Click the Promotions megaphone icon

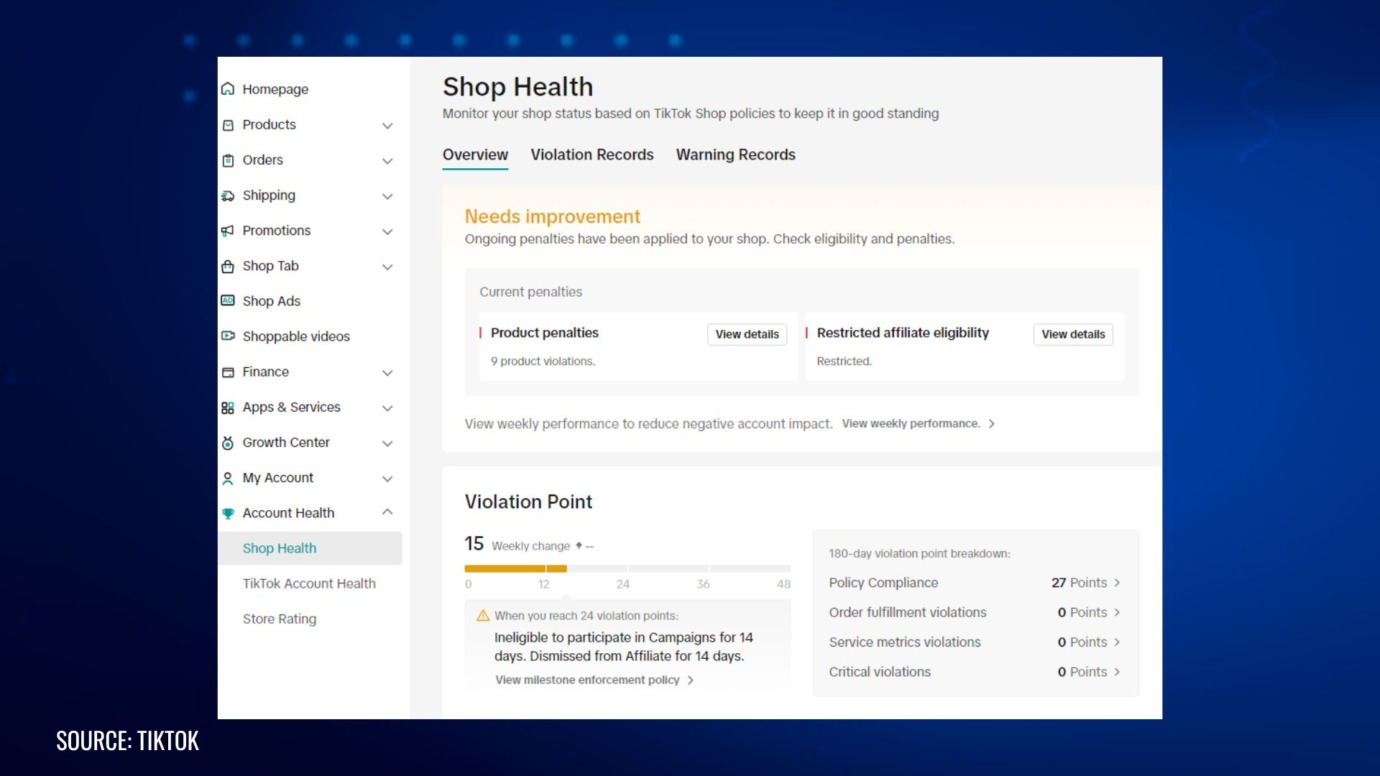pos(228,231)
